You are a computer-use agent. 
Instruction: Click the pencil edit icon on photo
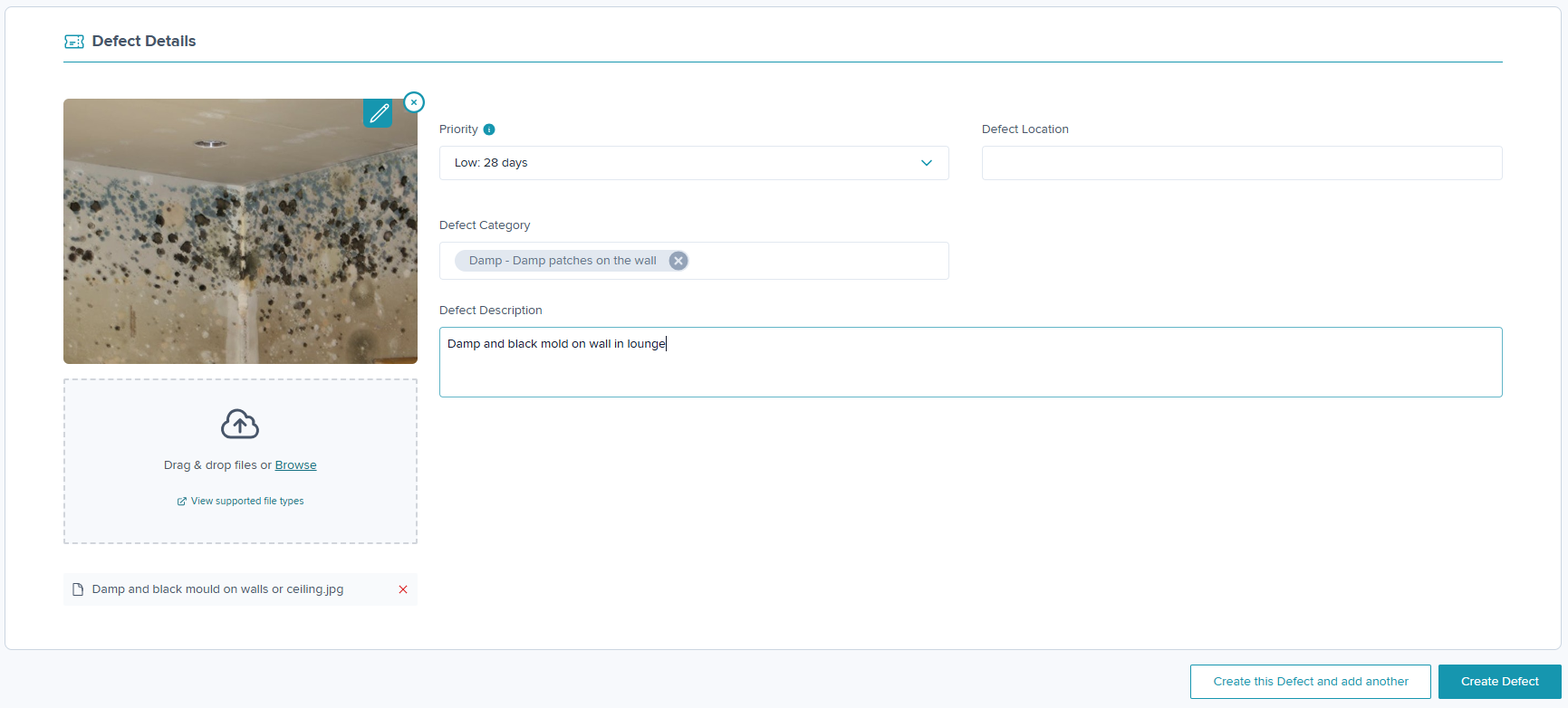378,113
